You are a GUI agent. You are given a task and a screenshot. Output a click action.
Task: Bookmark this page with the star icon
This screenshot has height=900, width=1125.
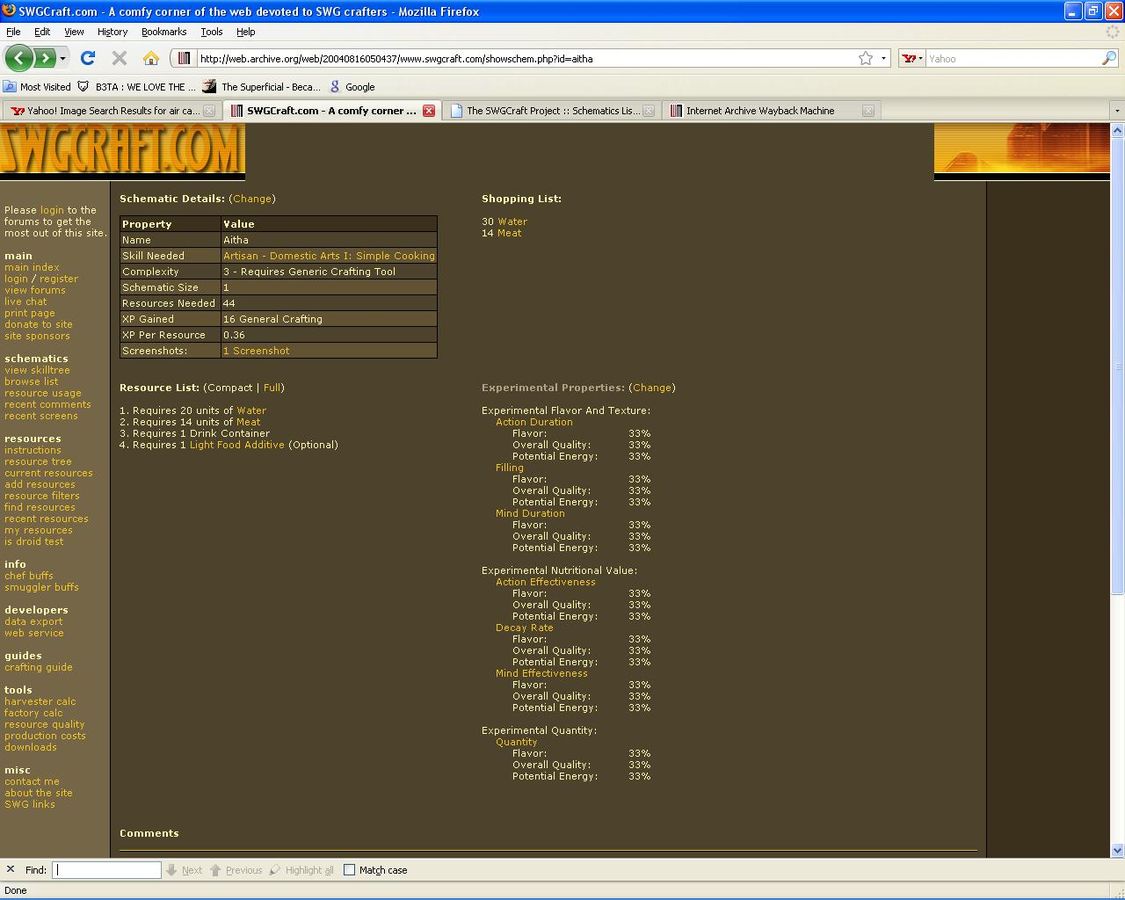(x=865, y=58)
